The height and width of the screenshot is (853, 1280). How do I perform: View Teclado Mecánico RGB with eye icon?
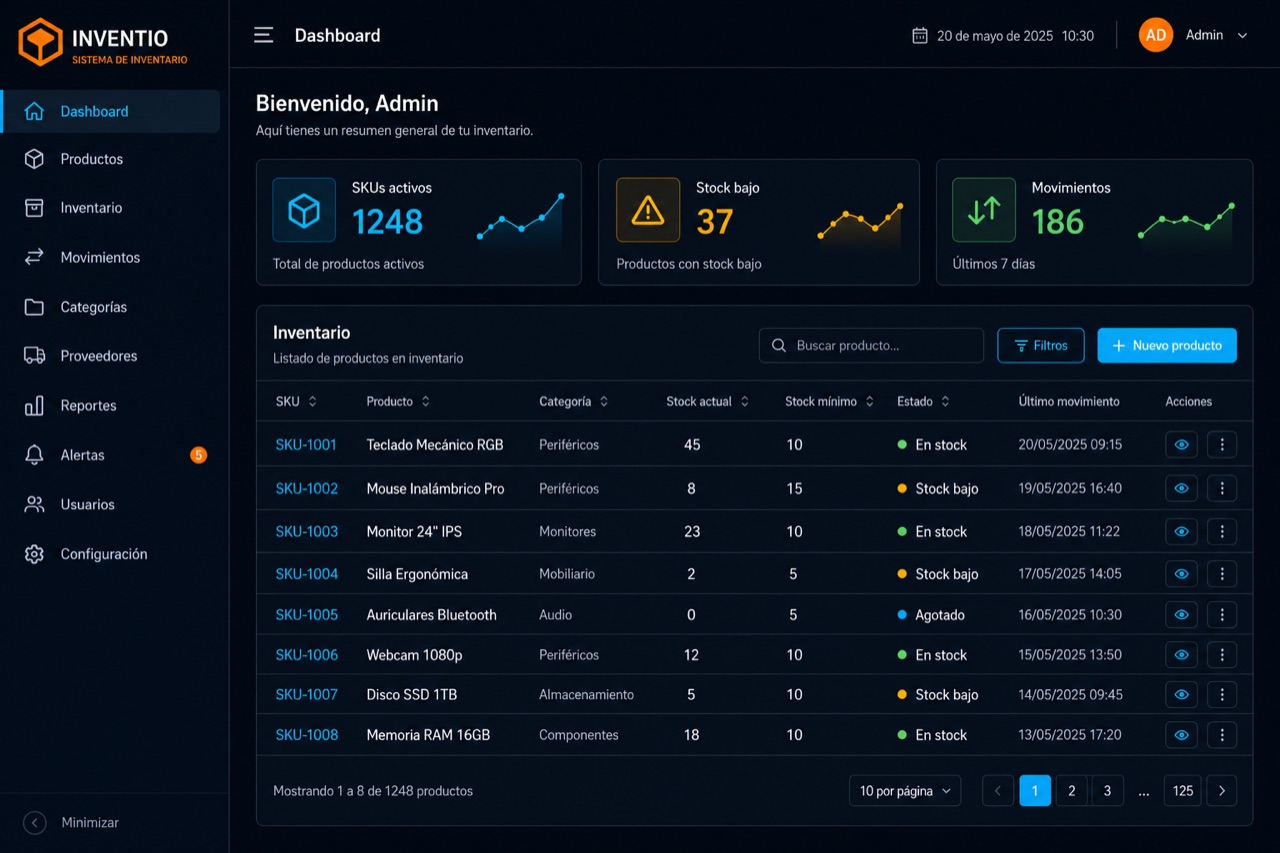coord(1181,444)
